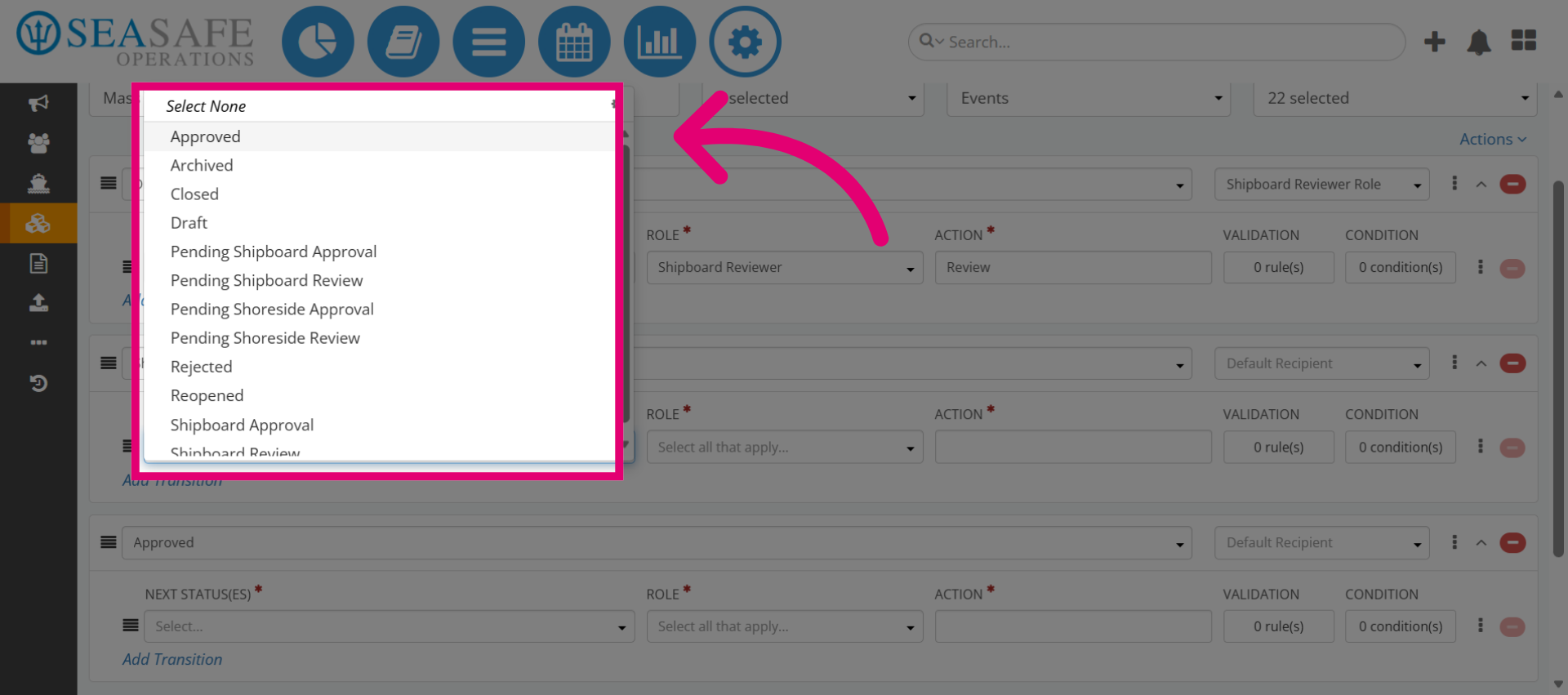The height and width of the screenshot is (695, 1568).
Task: Open the upload sidebar icon
Action: click(38, 303)
